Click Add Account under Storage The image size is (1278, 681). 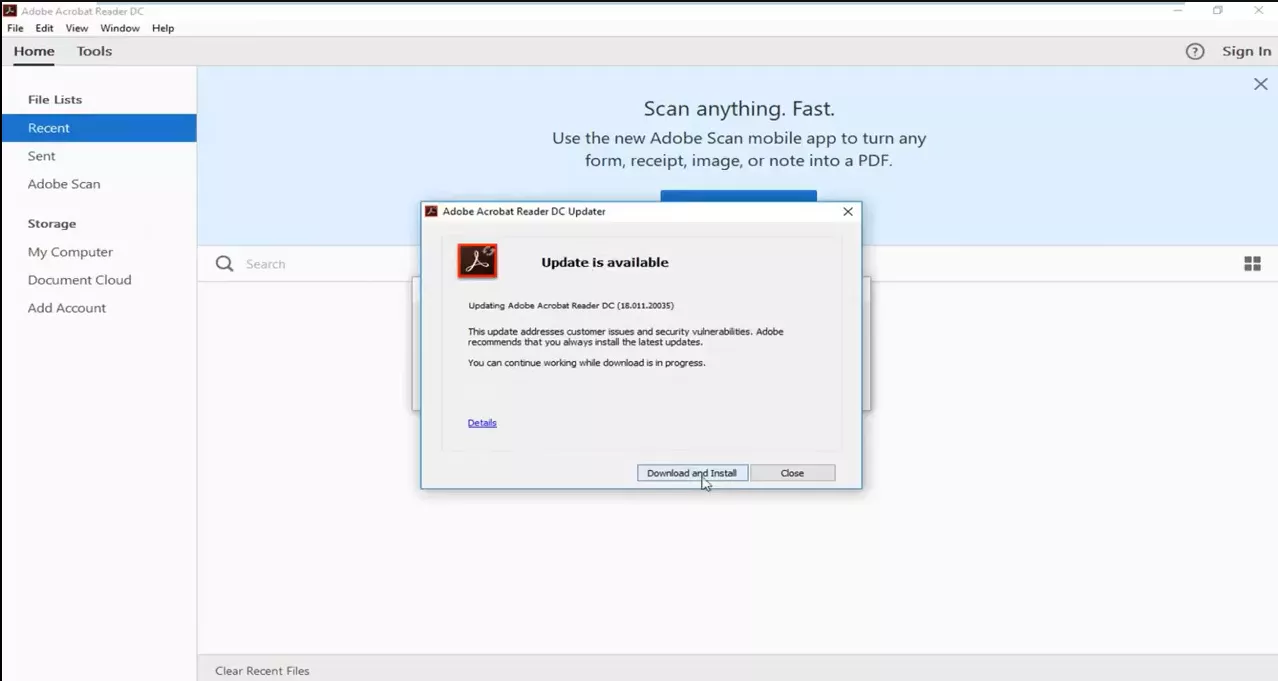[x=66, y=308]
